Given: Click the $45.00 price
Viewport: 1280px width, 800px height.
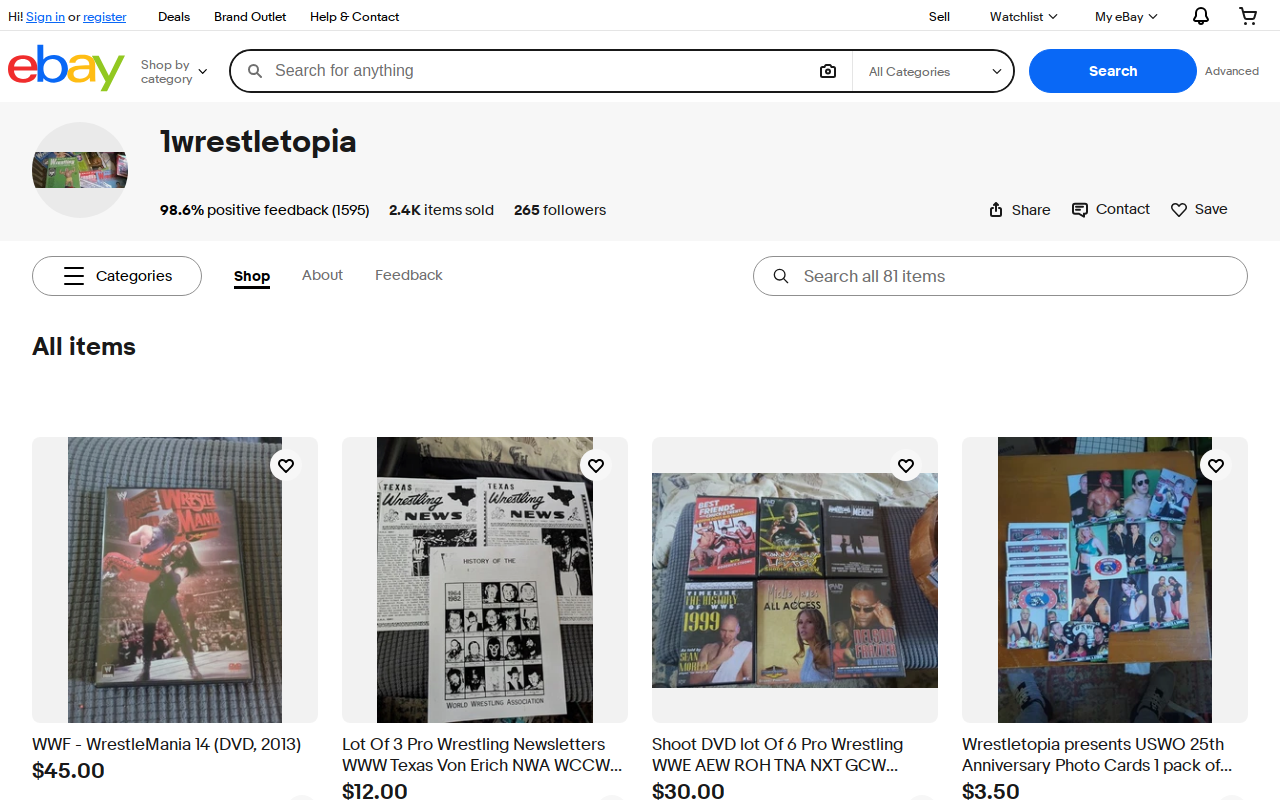Looking at the screenshot, I should click(68, 771).
